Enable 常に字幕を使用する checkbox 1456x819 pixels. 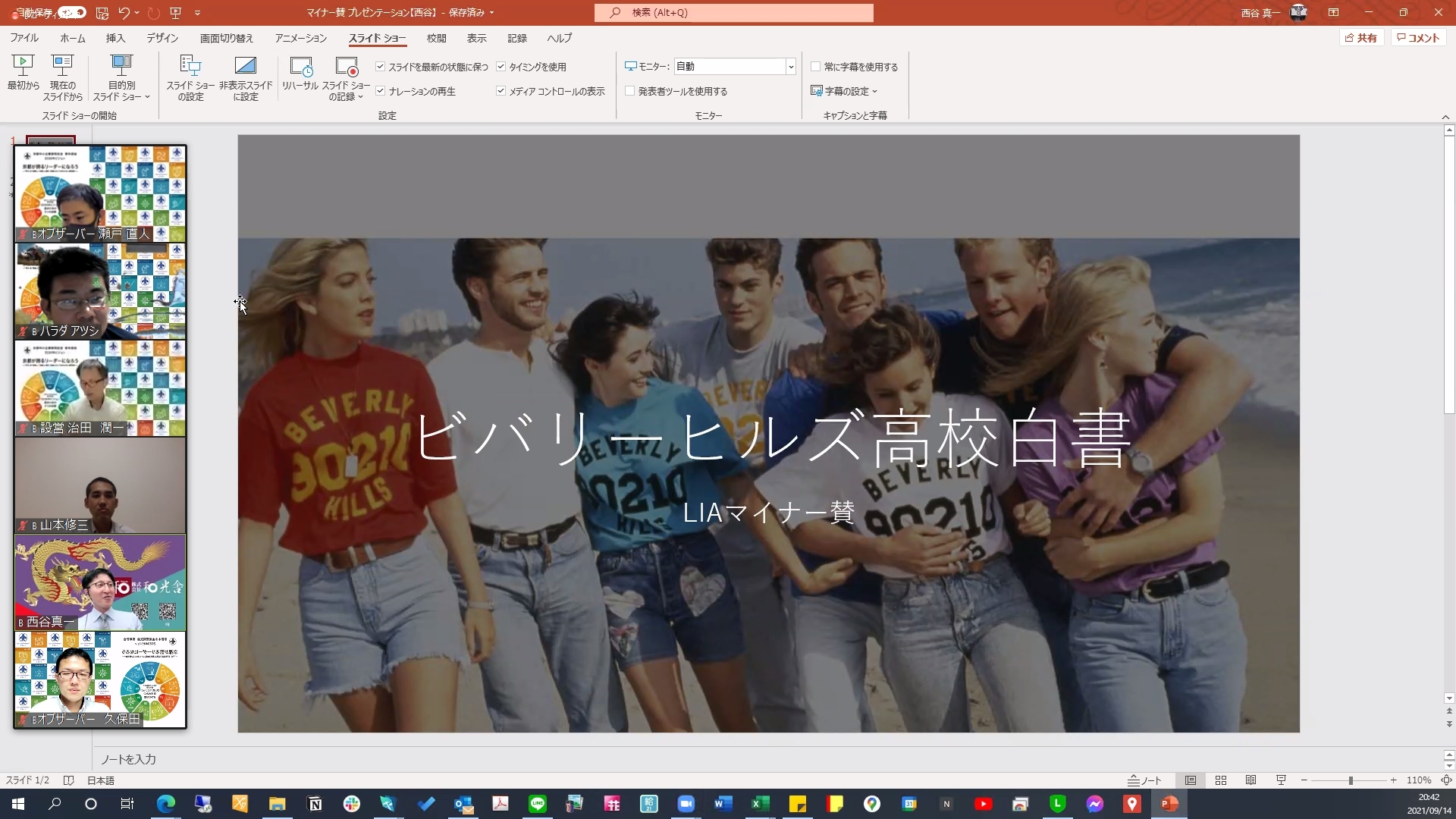[x=816, y=67]
